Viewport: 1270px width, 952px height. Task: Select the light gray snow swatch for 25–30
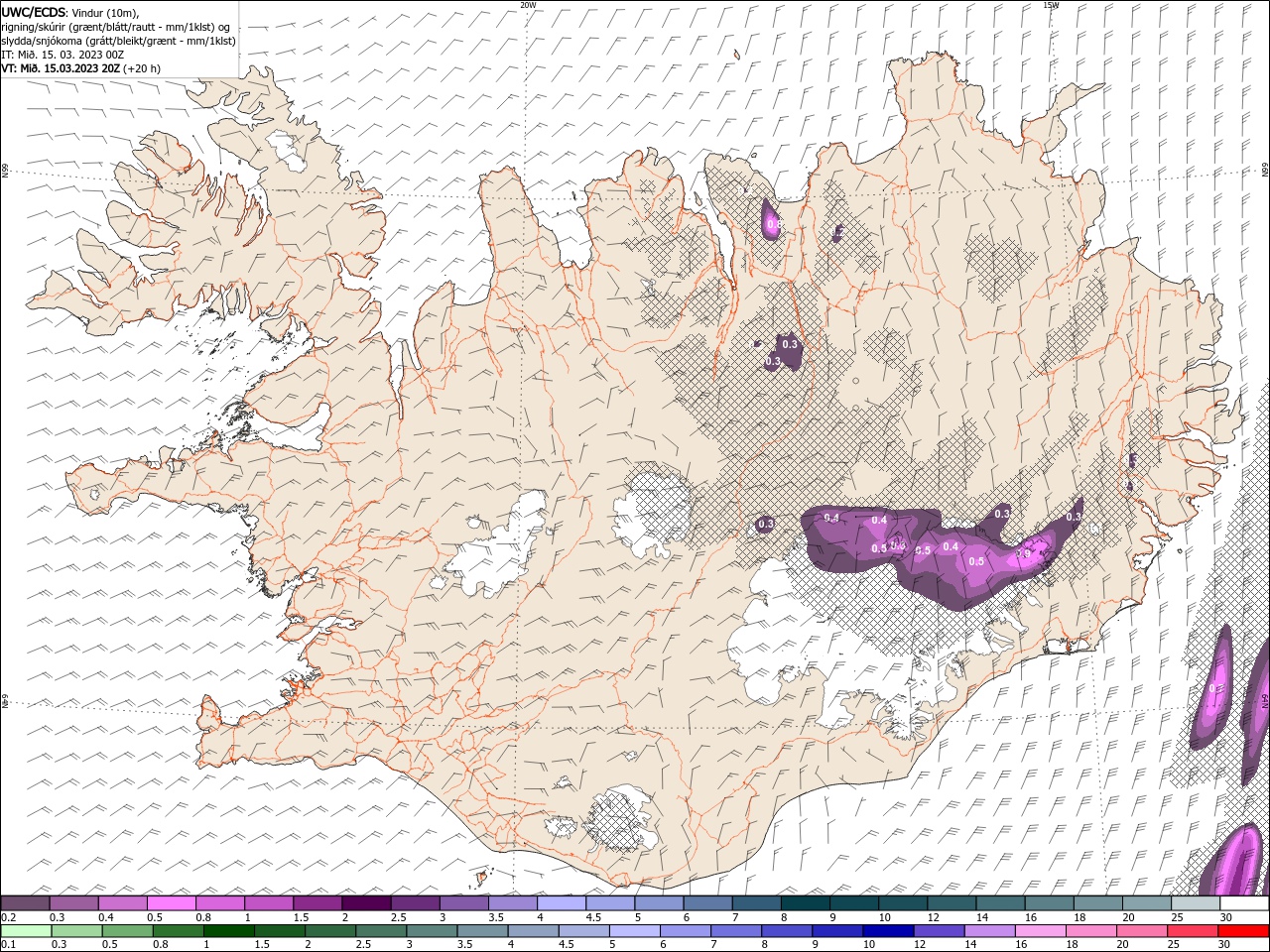point(1197,903)
